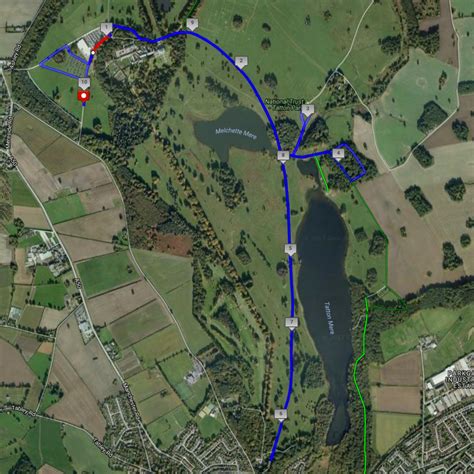474x474 pixels.
Task: Click the red highlighted route segment
Action: coord(101,44)
